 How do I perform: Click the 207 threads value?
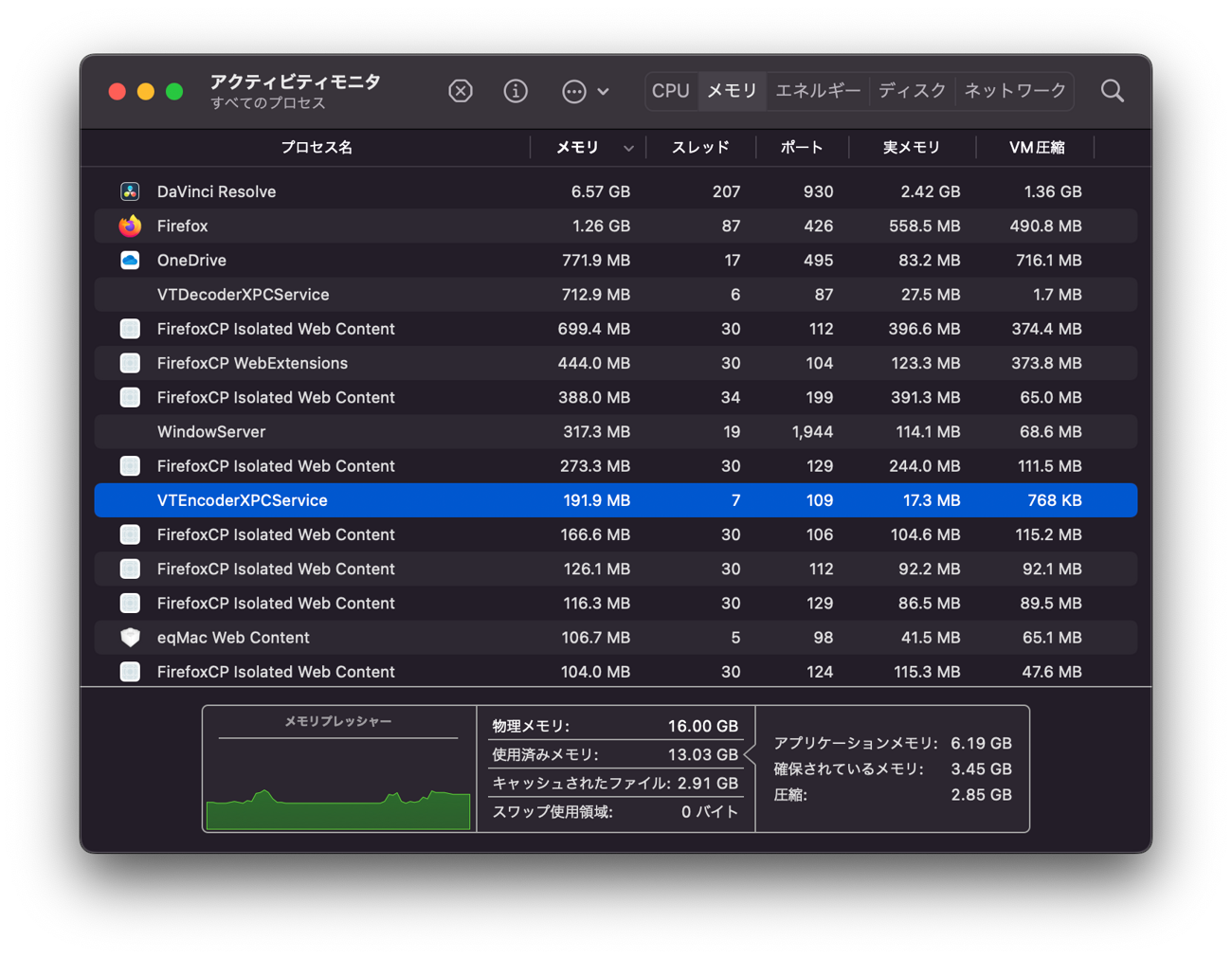pos(726,191)
